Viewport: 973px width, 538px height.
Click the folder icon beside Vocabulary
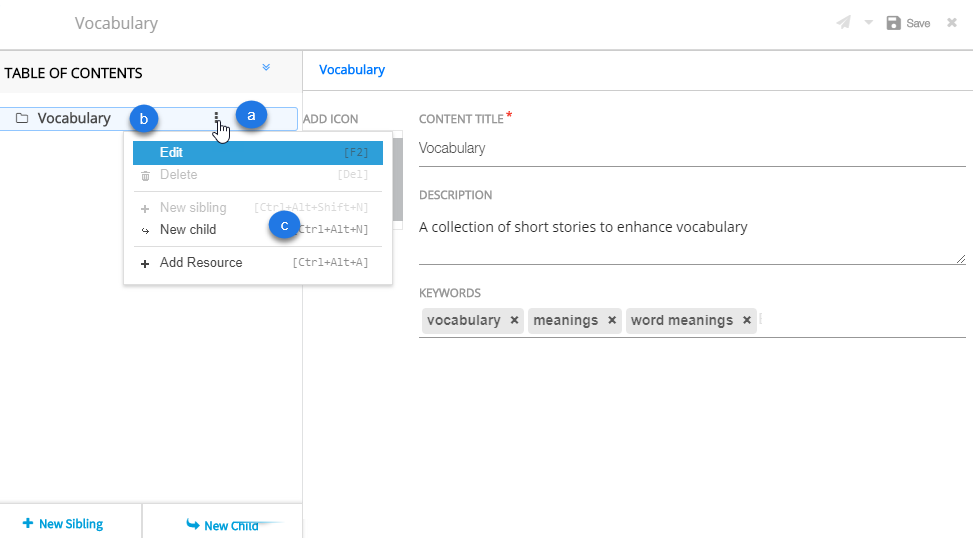(22, 118)
